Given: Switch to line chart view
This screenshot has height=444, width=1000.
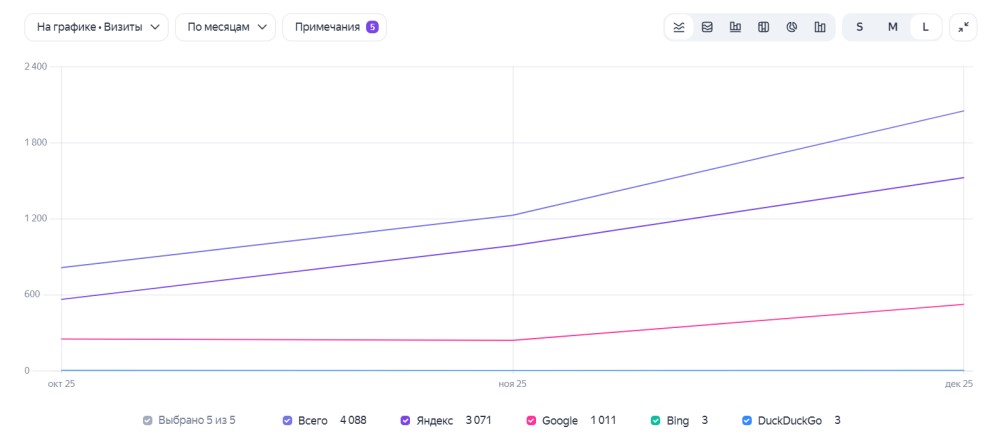Looking at the screenshot, I should pos(679,27).
